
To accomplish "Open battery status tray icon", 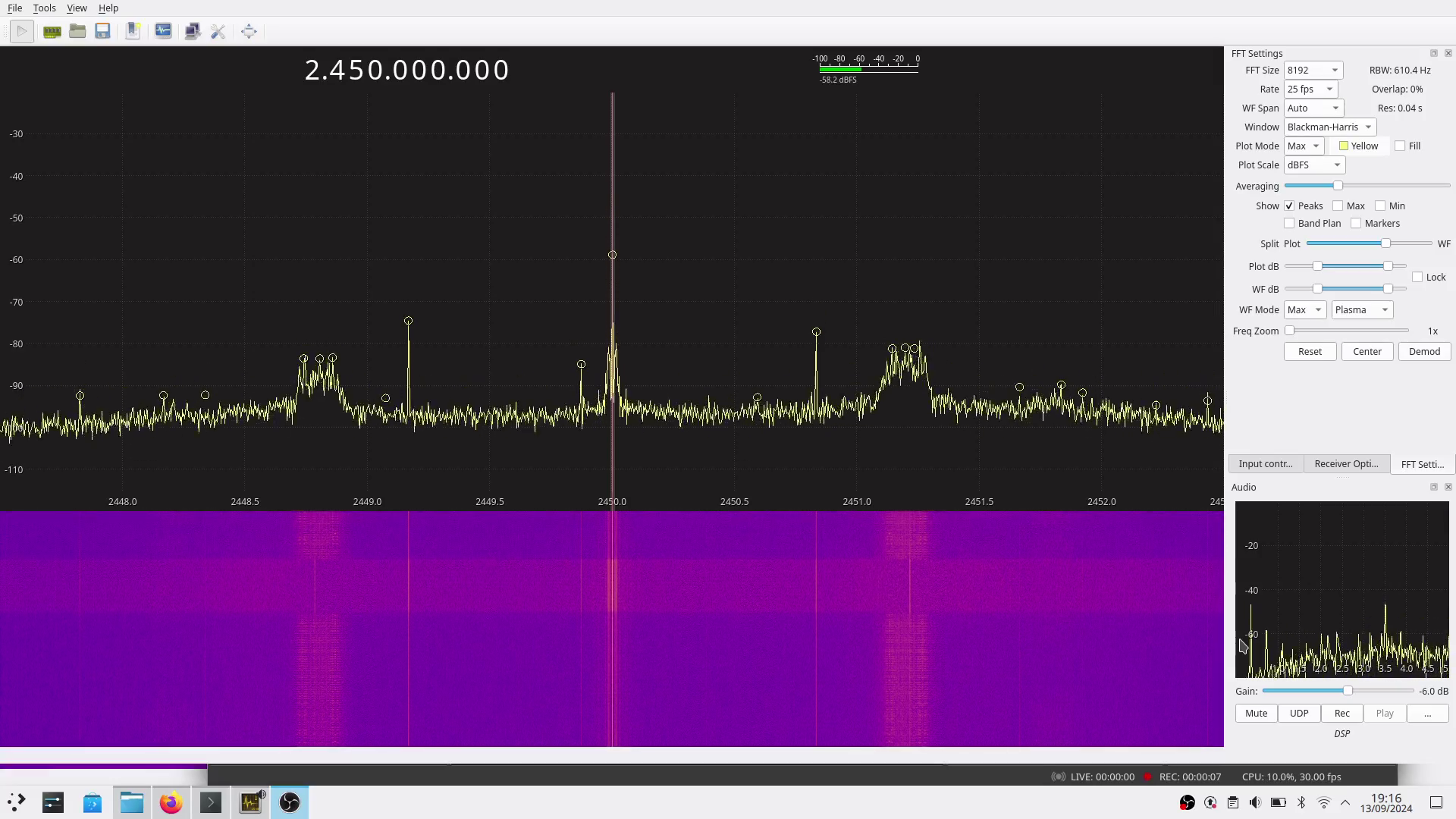I will [x=1279, y=802].
